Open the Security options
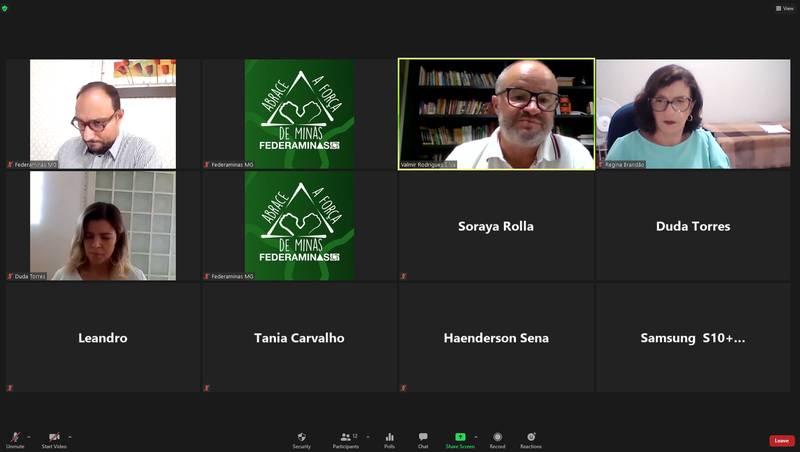The image size is (800, 452). [x=301, y=438]
